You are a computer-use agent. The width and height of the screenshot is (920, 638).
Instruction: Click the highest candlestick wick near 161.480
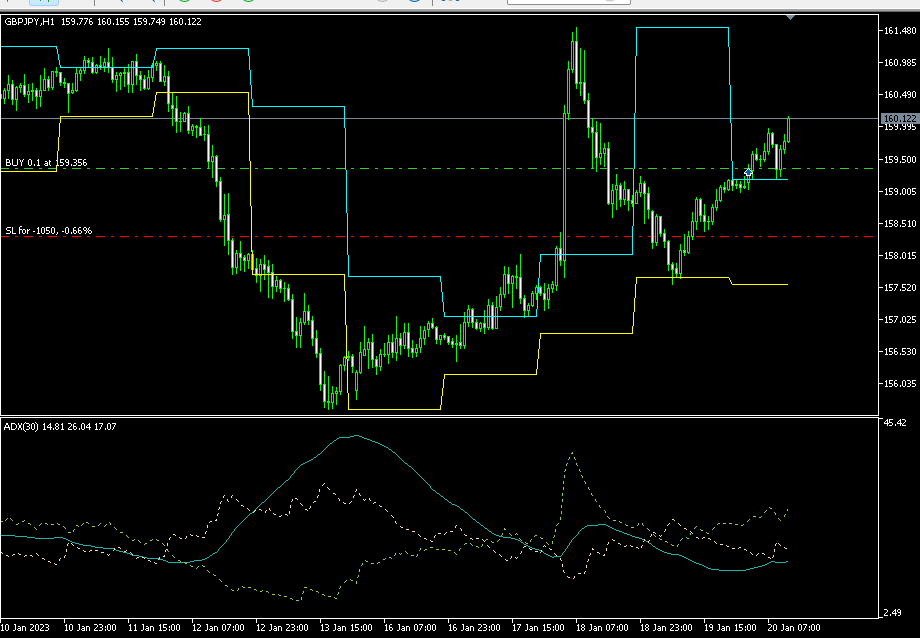575,32
